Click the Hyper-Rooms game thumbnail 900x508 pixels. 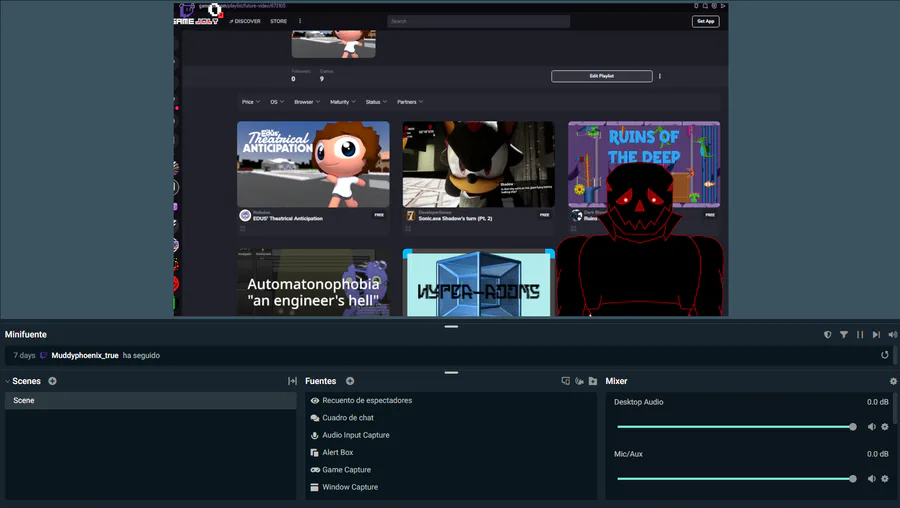point(478,282)
